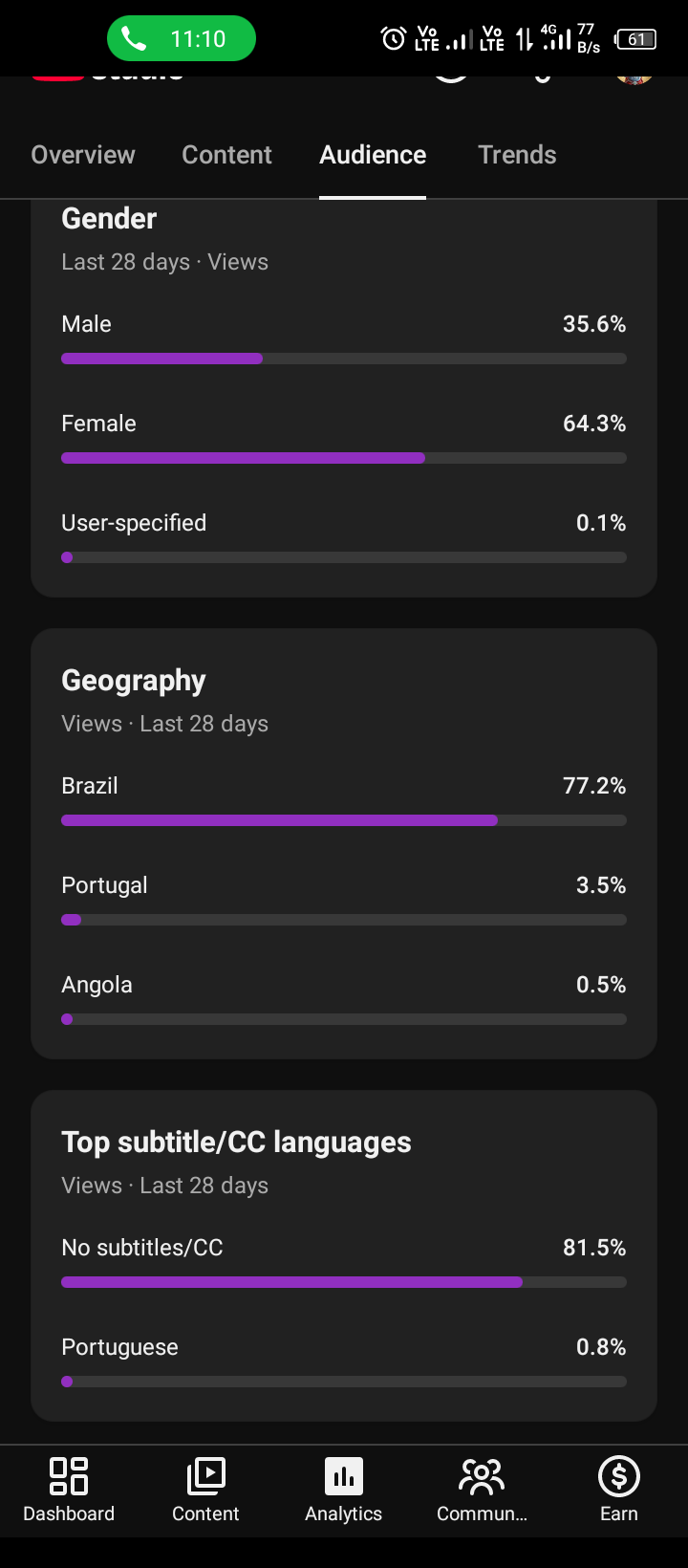Viewport: 688px width, 1568px height.
Task: Open the Community people icon
Action: pyautogui.click(x=481, y=1476)
